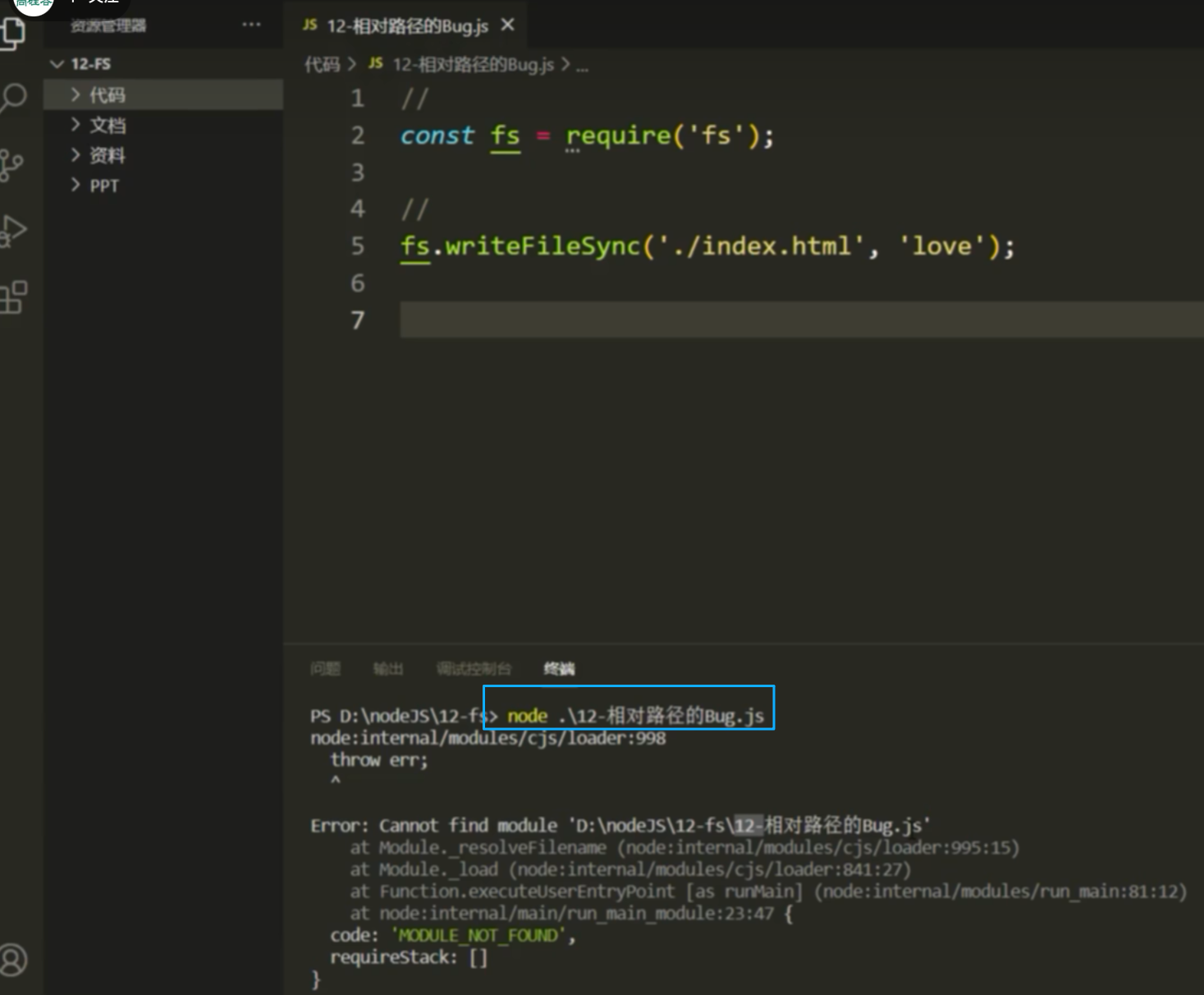Click the 'PS D:\nodeJS\12-fs>' terminal prompt
This screenshot has width=1204, height=995.
404,716
